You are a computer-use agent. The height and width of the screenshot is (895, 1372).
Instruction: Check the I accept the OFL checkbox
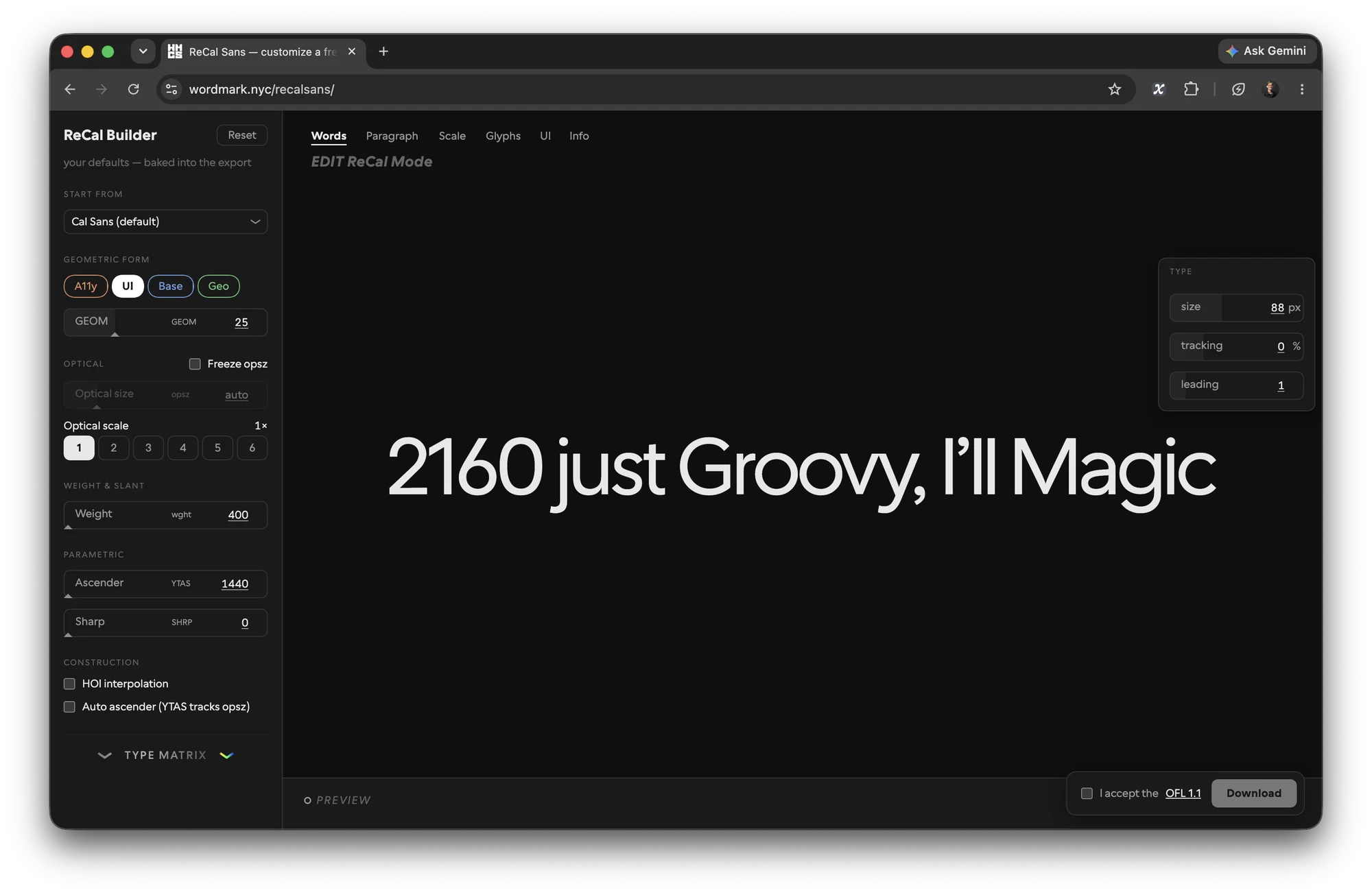[1087, 793]
